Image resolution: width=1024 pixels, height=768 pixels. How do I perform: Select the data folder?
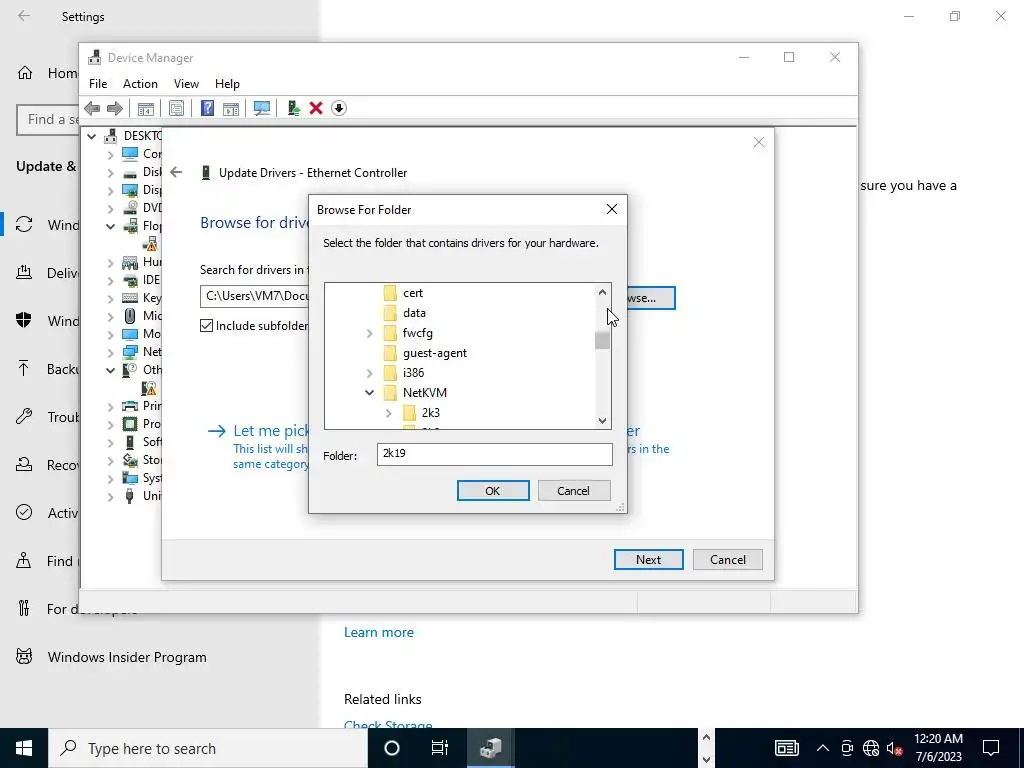point(414,313)
